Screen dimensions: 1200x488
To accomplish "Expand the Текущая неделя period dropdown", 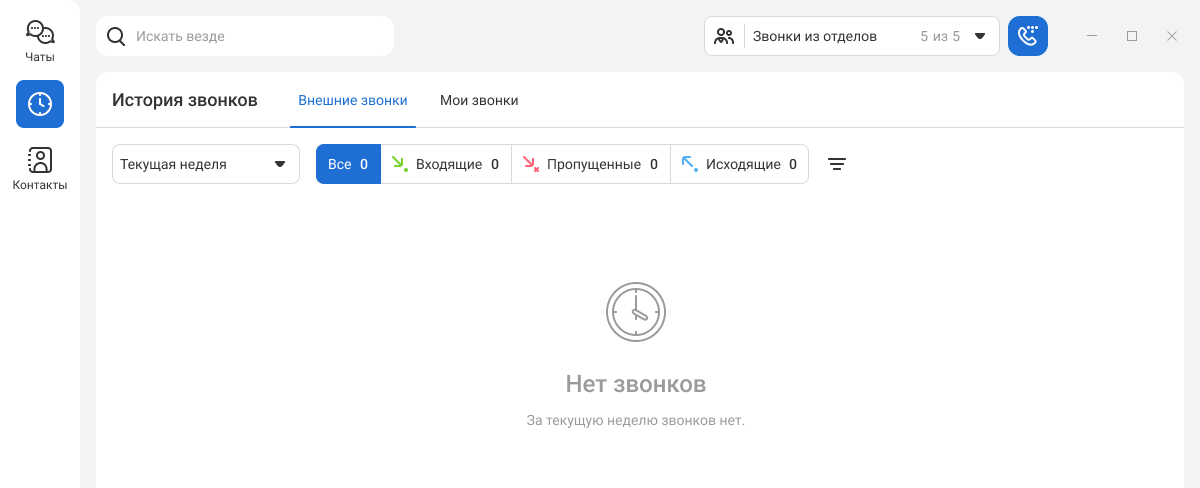I will tap(206, 164).
